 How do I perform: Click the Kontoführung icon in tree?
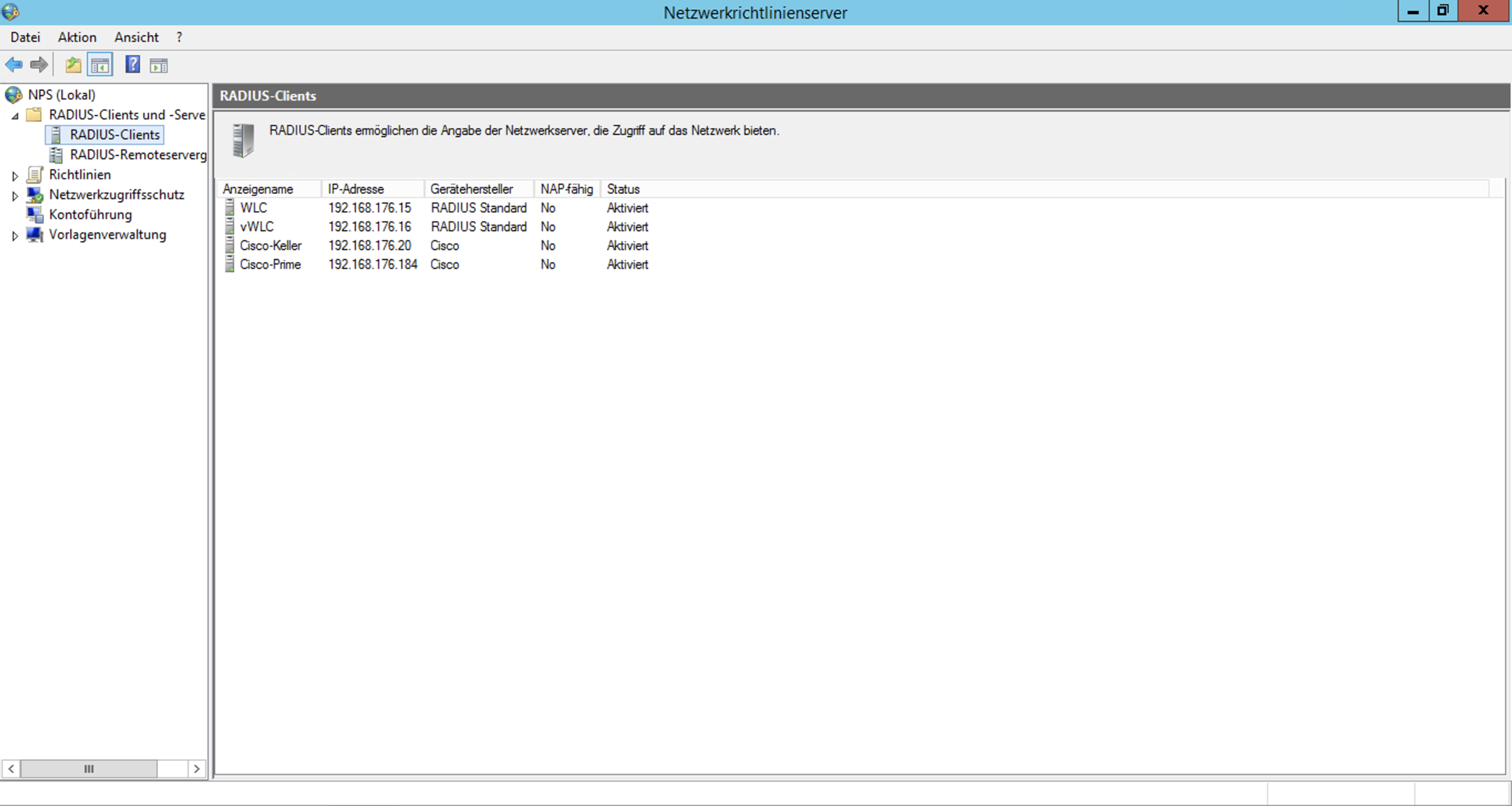[35, 214]
